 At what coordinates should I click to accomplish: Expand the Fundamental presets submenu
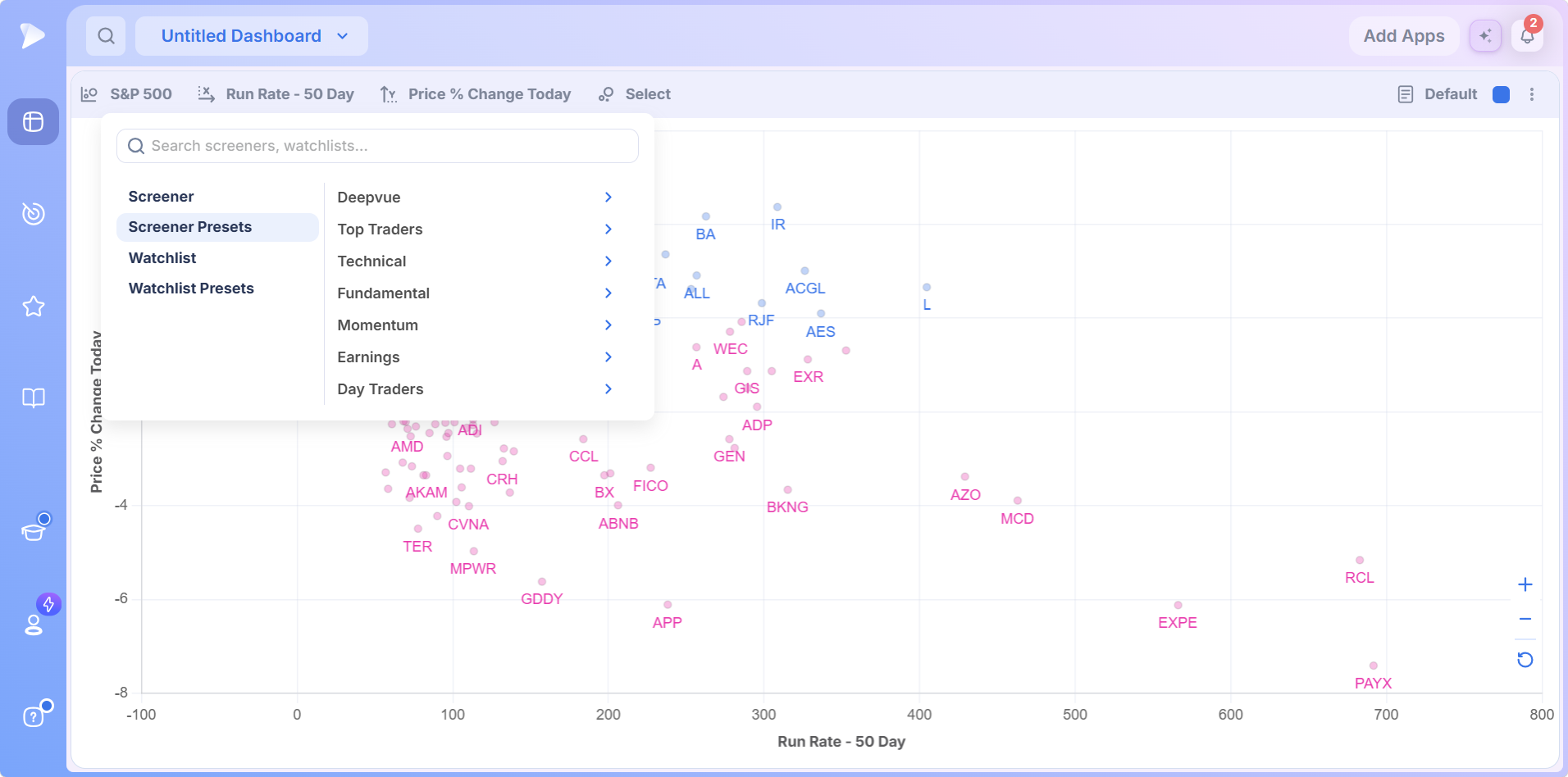[475, 293]
